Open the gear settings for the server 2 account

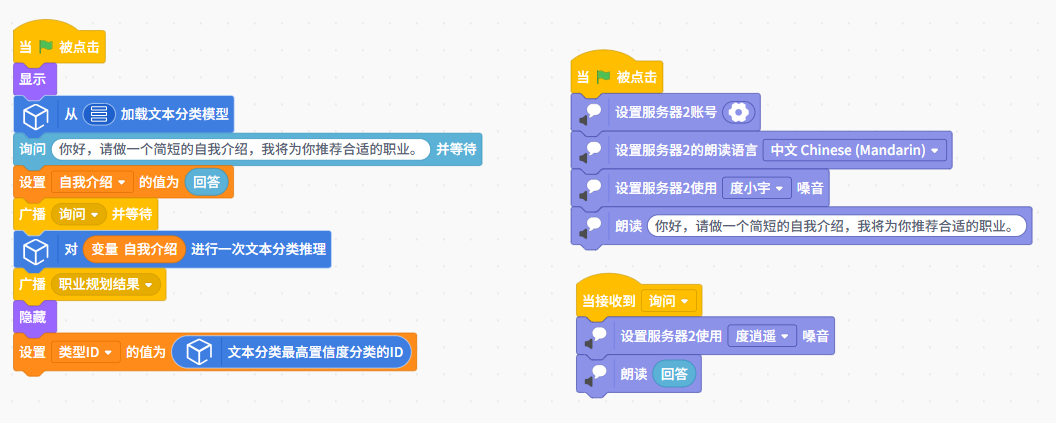tap(738, 113)
